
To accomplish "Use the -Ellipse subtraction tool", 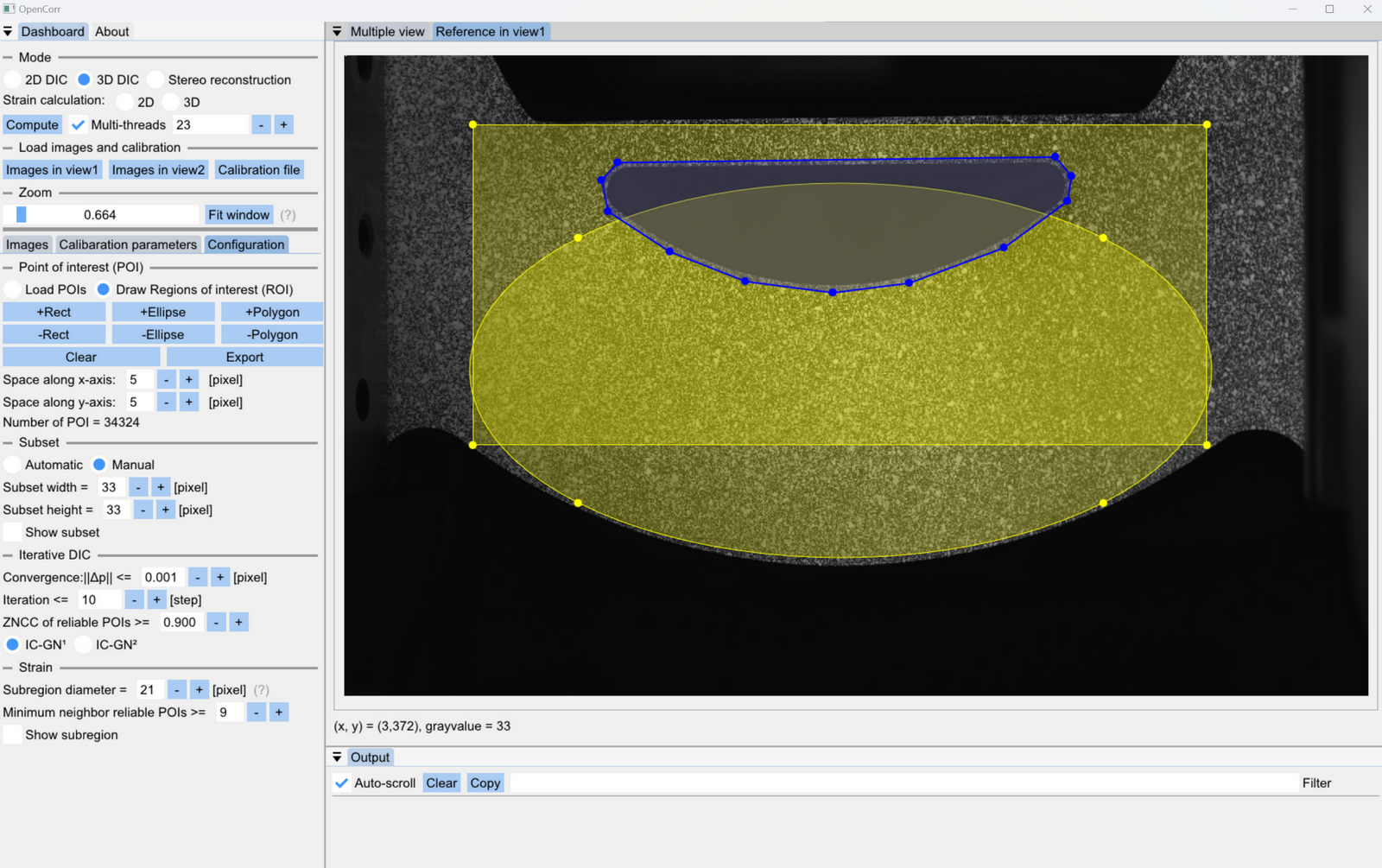I will [x=162, y=333].
